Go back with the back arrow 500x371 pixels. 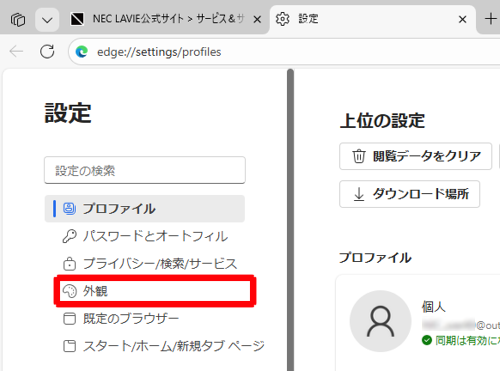click(x=16, y=51)
